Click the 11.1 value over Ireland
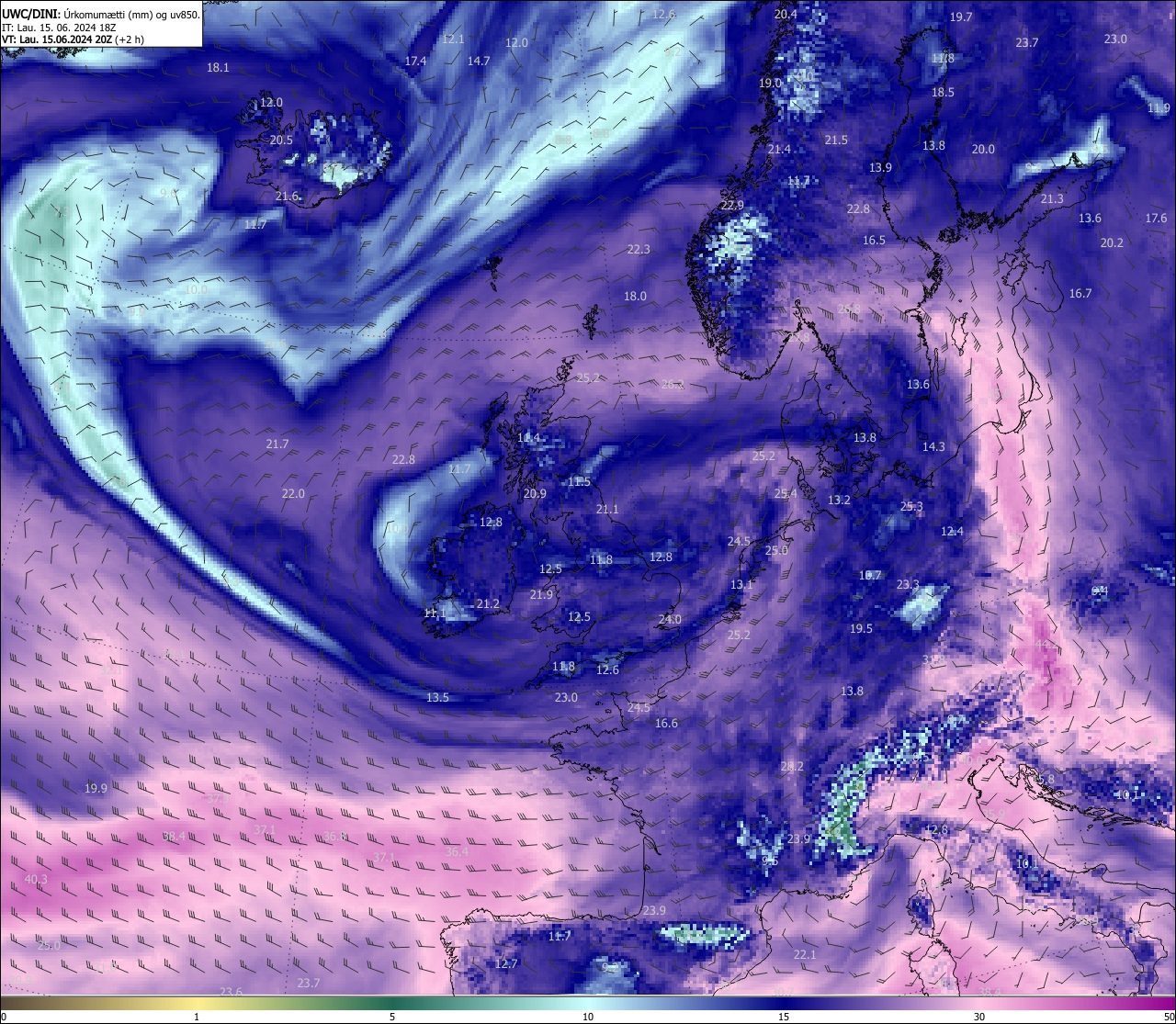 (x=435, y=613)
